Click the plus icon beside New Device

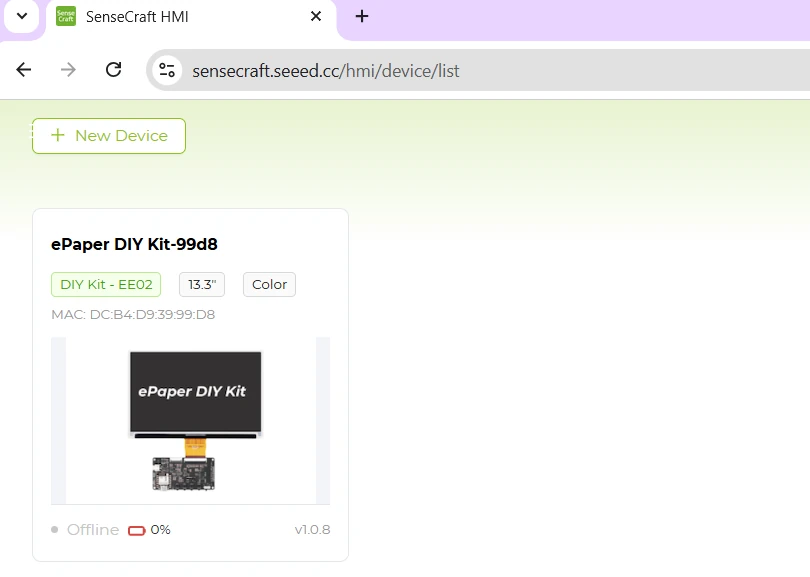(58, 136)
